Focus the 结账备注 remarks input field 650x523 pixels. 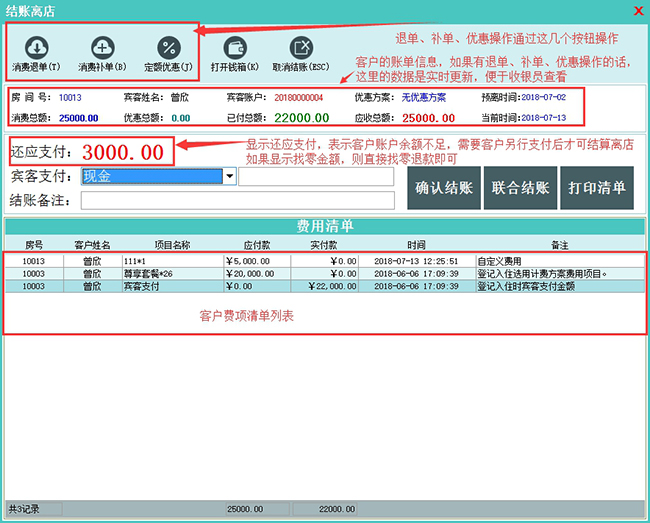pos(238,200)
